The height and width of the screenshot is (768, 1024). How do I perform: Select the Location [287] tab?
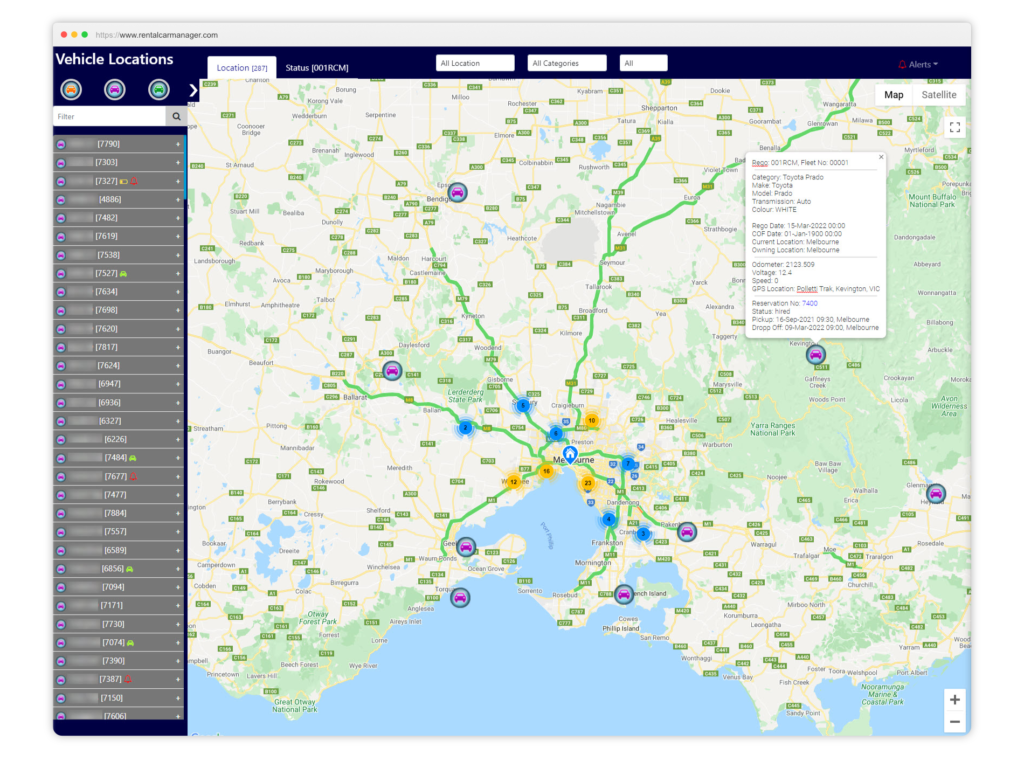point(241,67)
